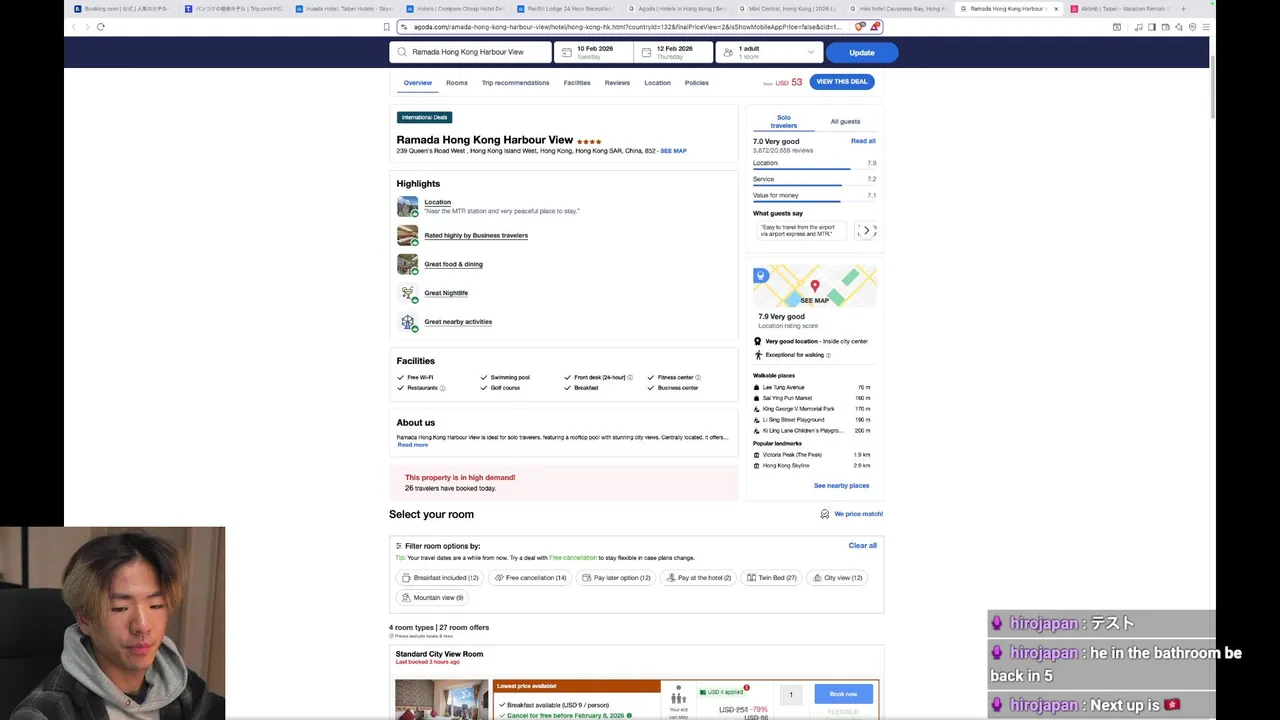This screenshot has height=720, width=1280.
Task: Click the Great Nightlife icon
Action: pyautogui.click(x=407, y=293)
